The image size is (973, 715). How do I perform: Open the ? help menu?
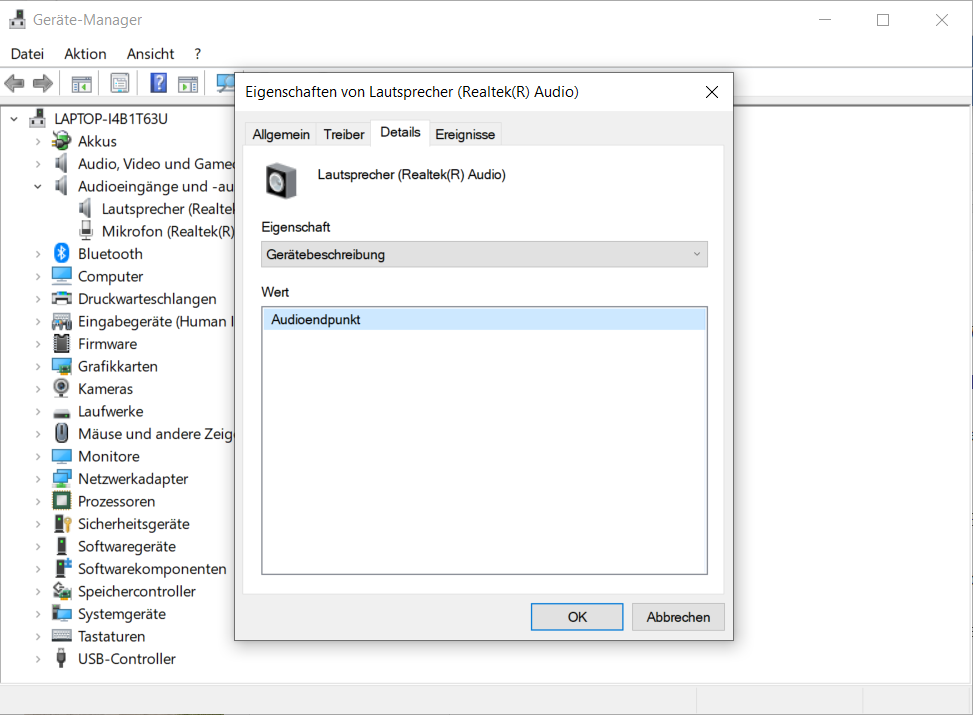197,54
